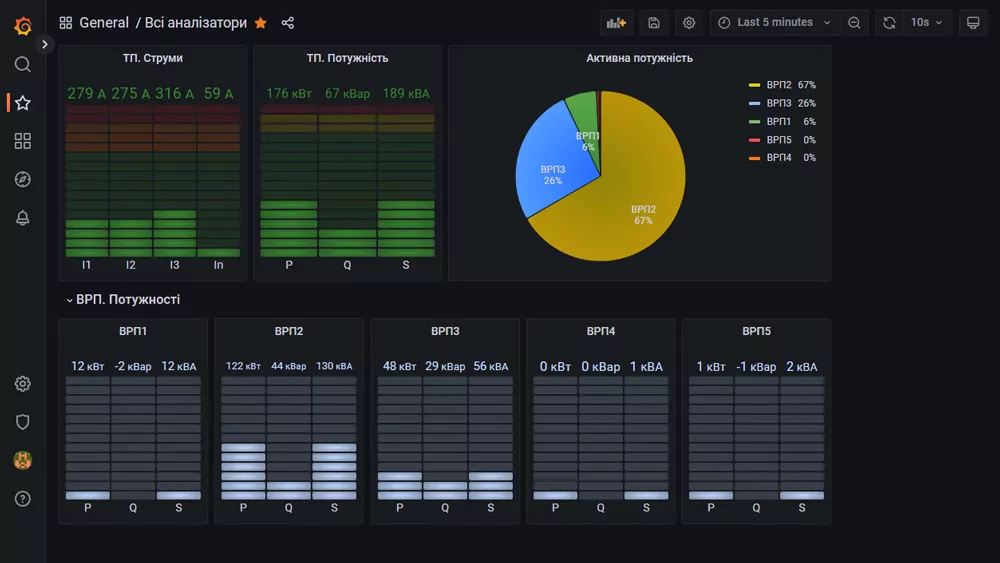Click the 59 A neutral current value
The width and height of the screenshot is (1000, 563).
click(218, 94)
